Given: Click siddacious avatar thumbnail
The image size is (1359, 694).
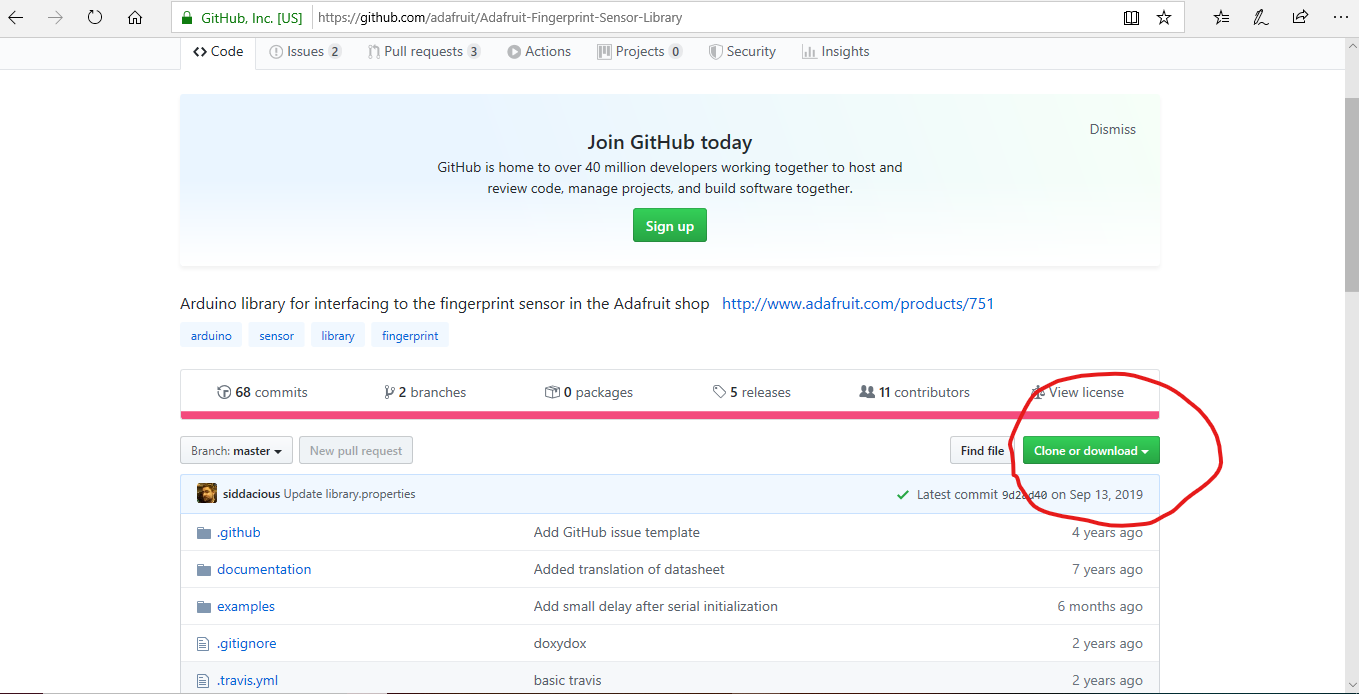Looking at the screenshot, I should click(207, 494).
